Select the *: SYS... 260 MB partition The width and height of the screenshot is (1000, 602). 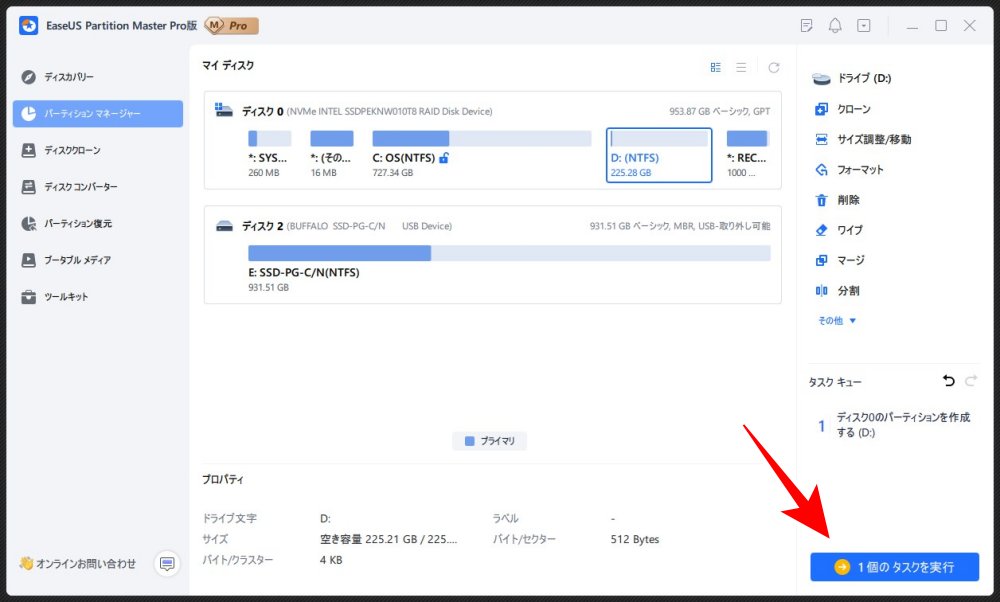(x=269, y=154)
